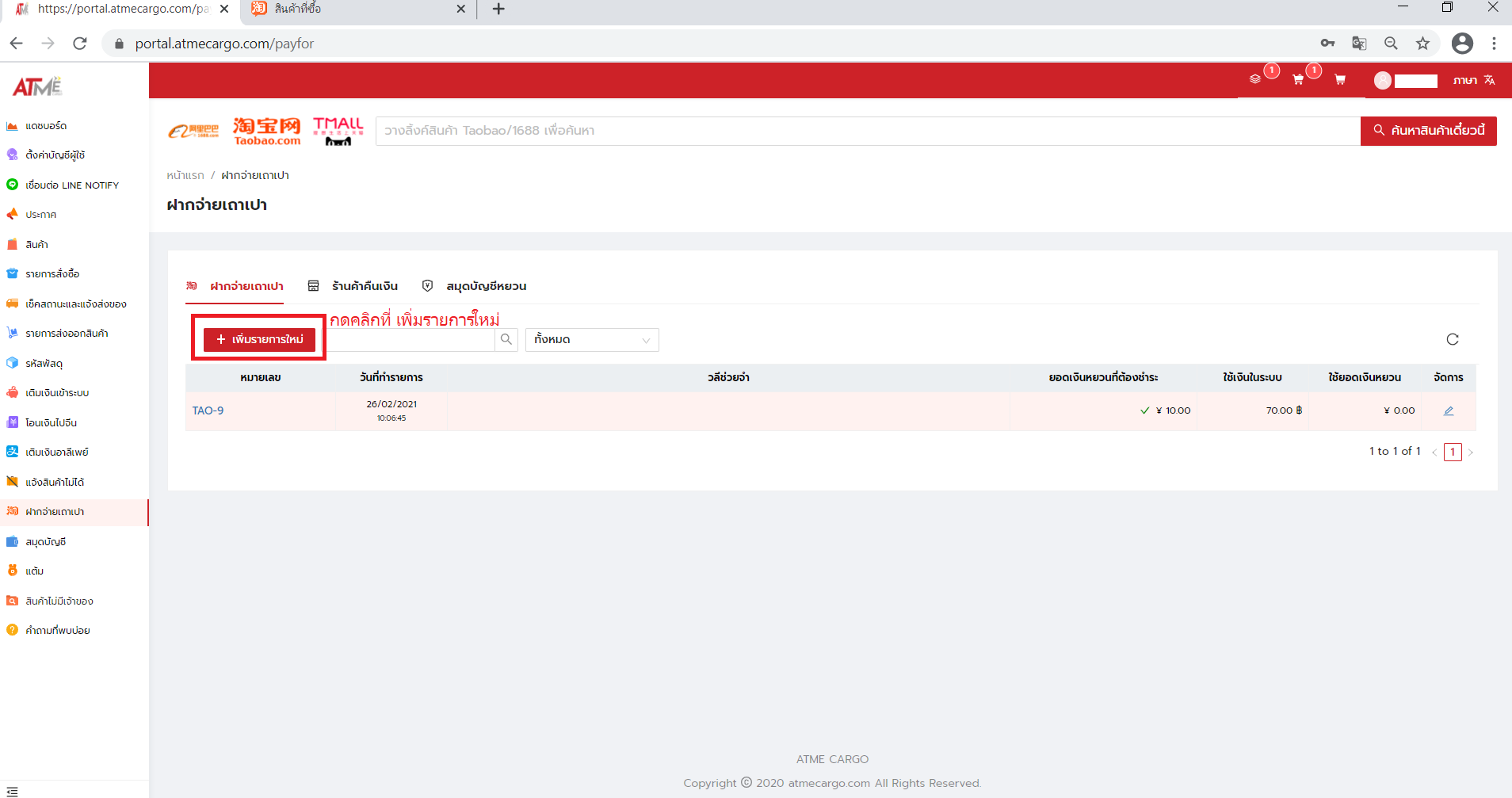
Task: Click the เพิ่มรายการใหม่ button
Action: click(259, 339)
